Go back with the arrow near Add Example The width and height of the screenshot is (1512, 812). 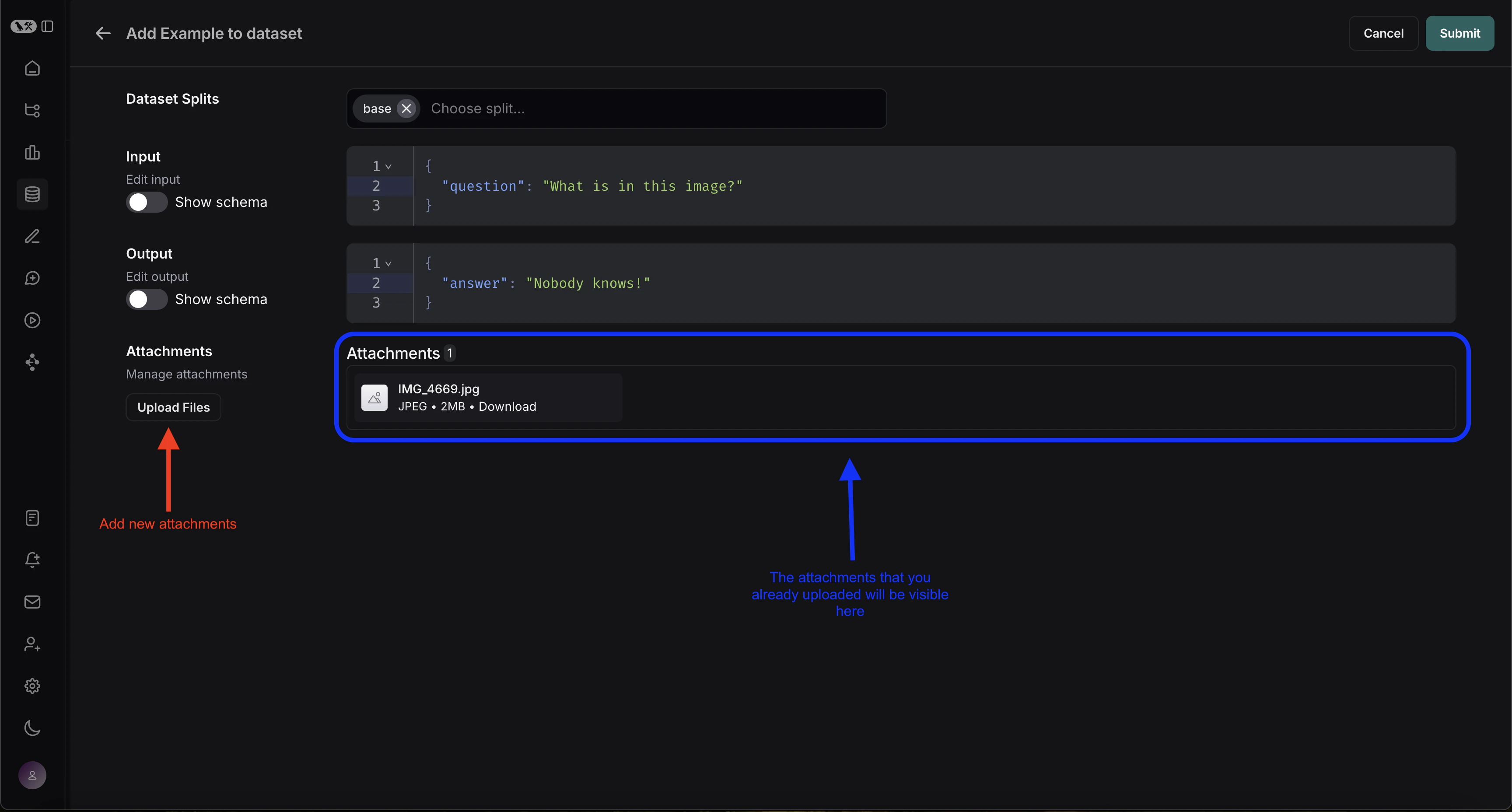coord(103,33)
